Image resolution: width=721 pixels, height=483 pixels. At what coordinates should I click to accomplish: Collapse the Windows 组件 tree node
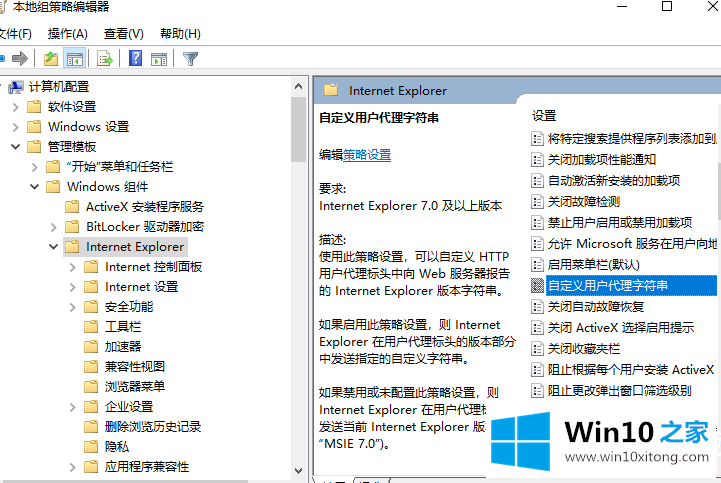click(x=34, y=187)
